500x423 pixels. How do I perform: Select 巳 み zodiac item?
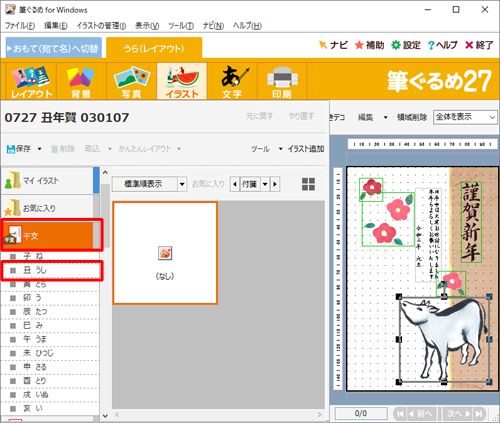50,325
